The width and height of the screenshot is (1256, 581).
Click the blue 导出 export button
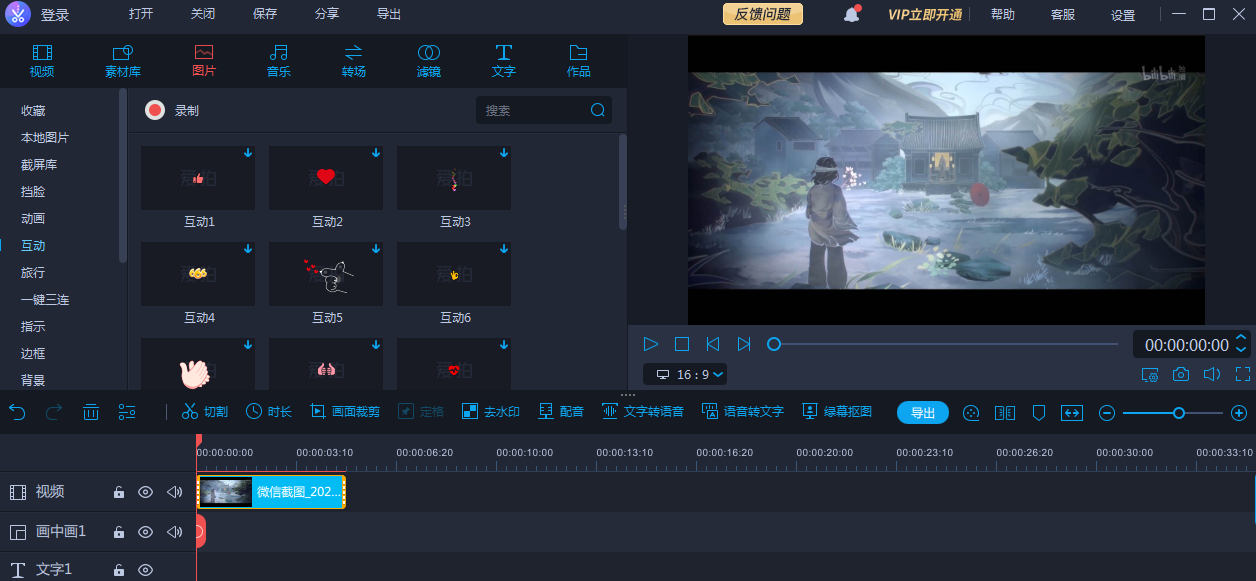923,413
